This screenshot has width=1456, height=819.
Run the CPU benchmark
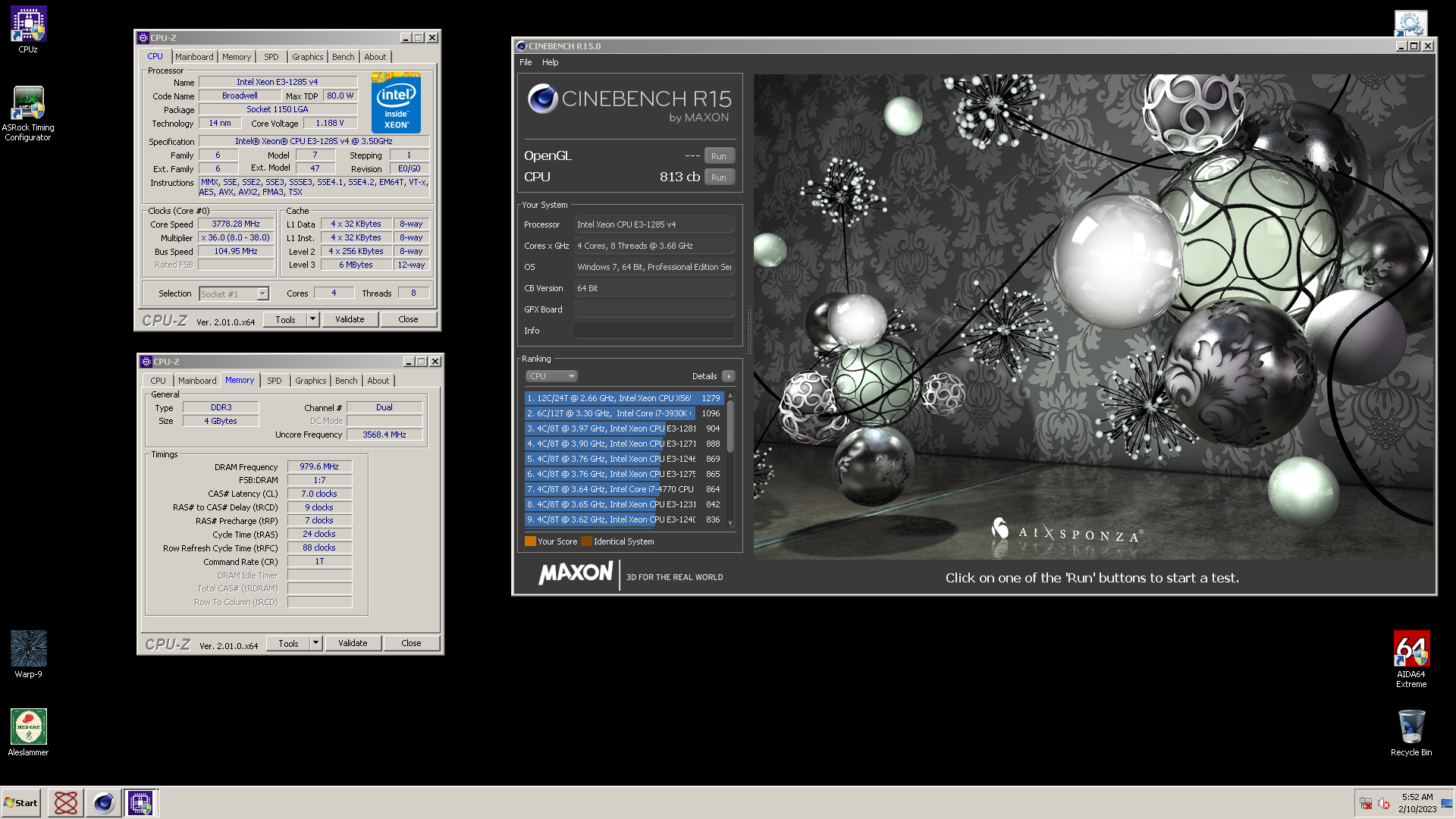click(x=719, y=177)
